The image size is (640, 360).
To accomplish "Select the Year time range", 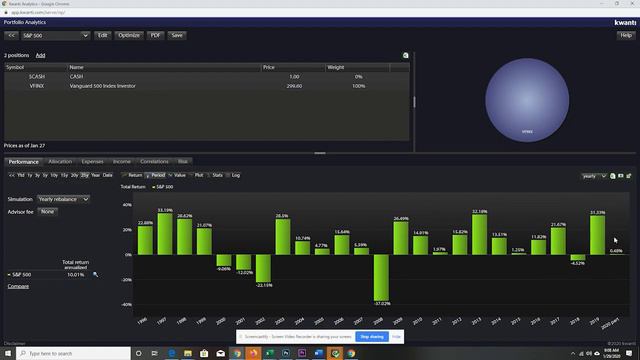I will coord(96,175).
